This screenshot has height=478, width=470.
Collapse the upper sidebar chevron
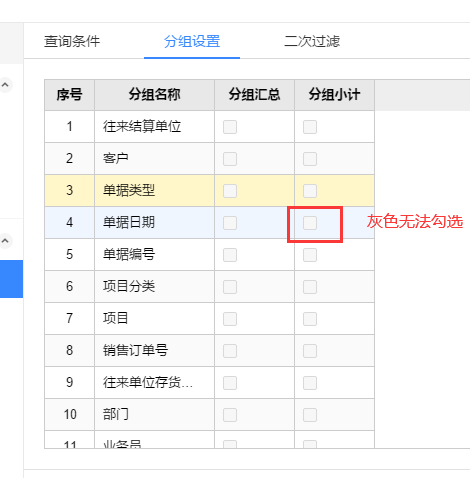tap(5, 85)
